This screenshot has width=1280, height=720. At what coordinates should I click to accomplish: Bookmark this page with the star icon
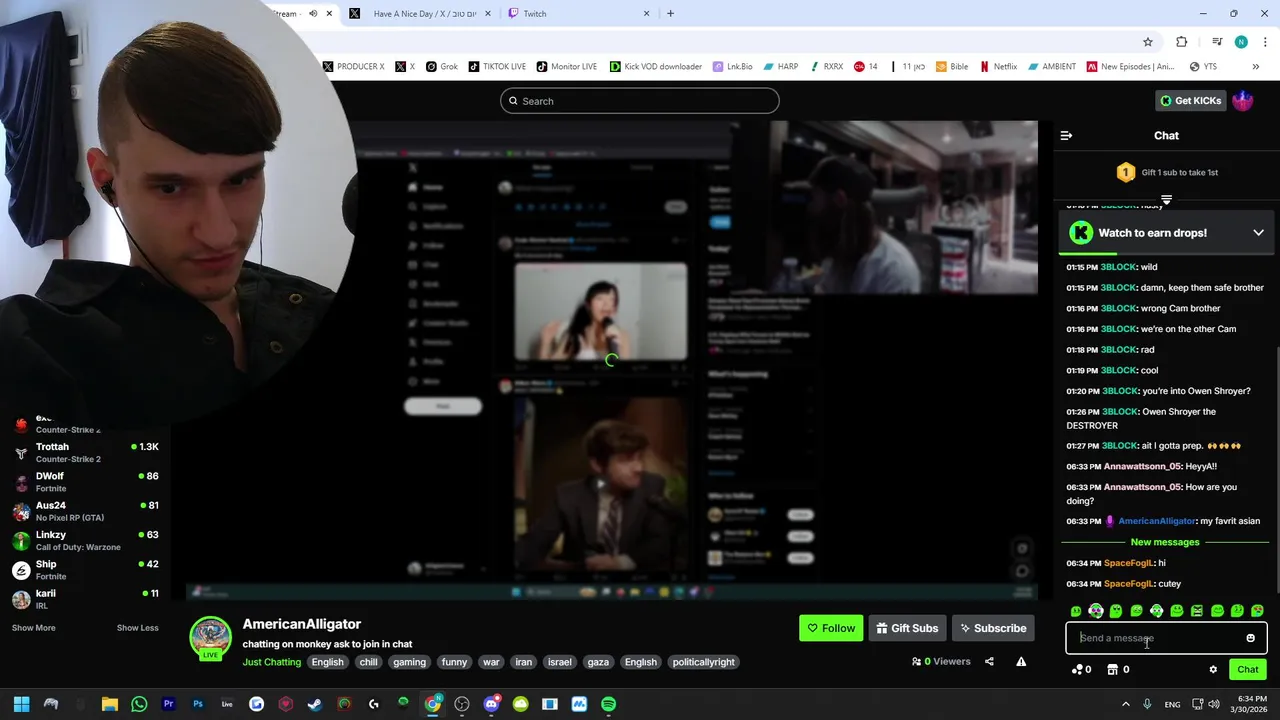[1148, 42]
